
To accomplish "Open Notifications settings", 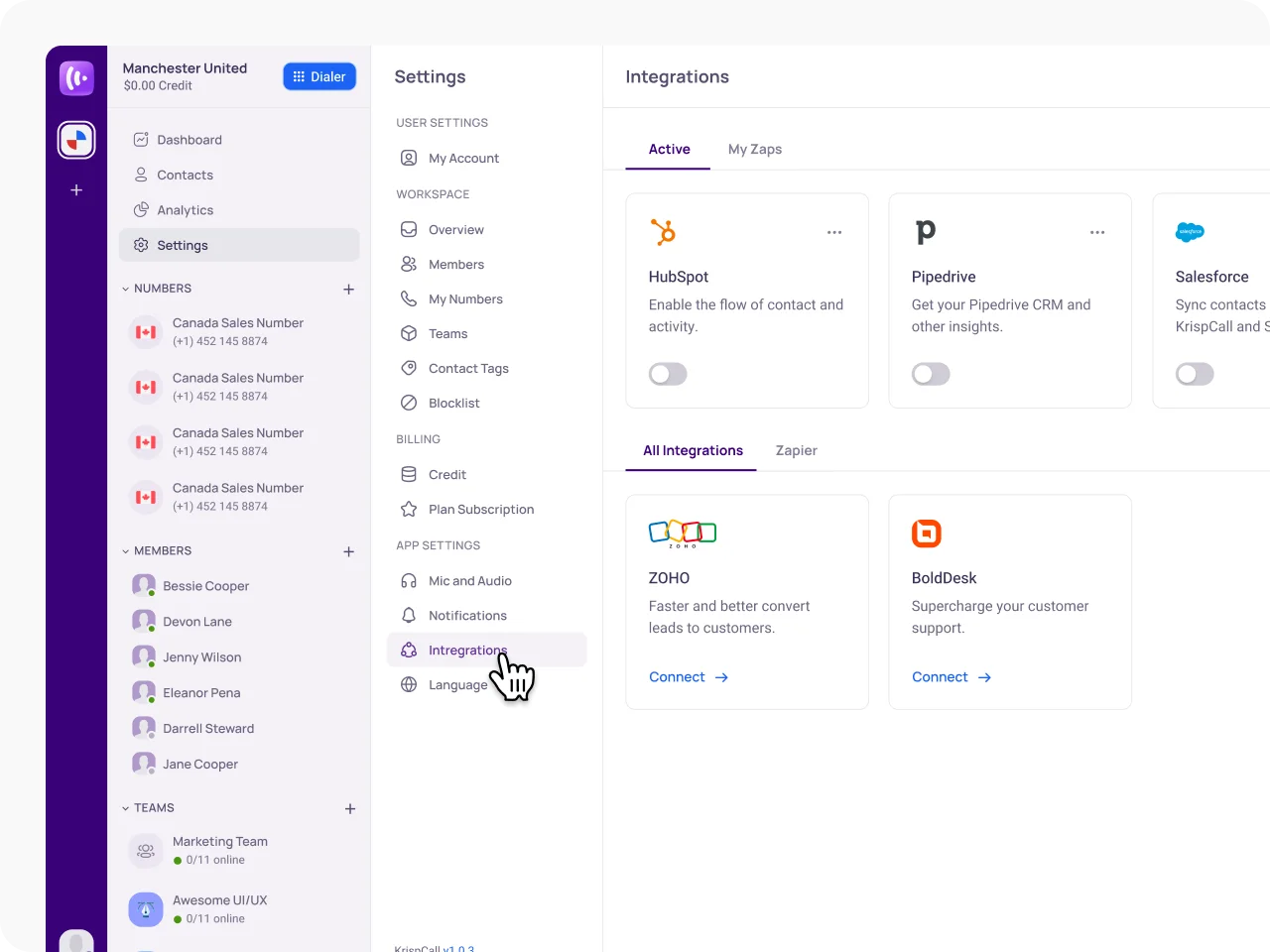I will [486, 615].
